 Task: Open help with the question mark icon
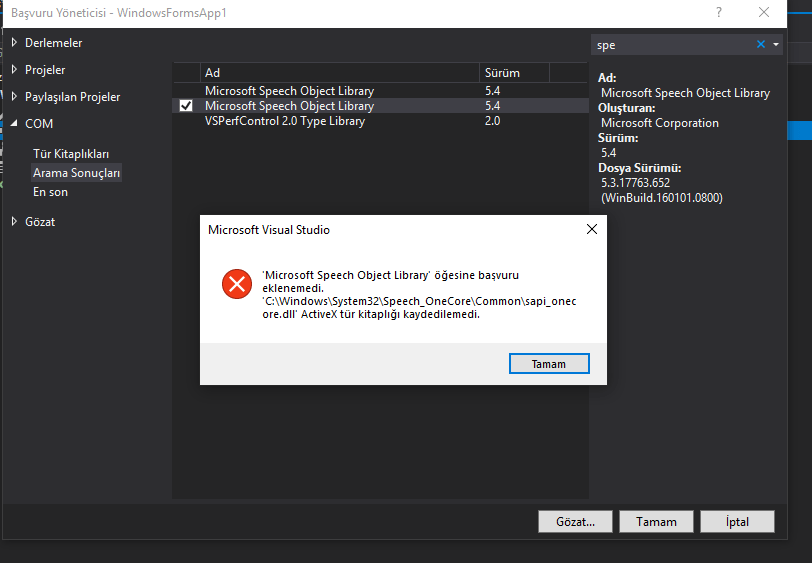[719, 12]
